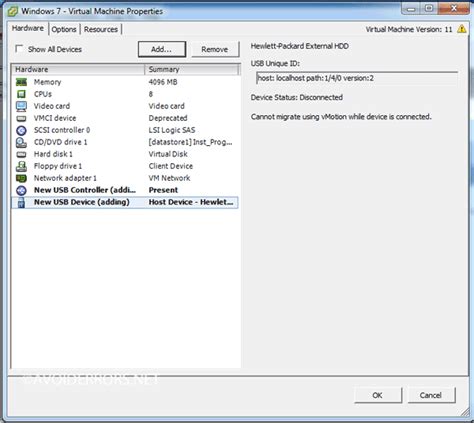
Task: Select the New USB Controller row label
Action: click(x=85, y=190)
